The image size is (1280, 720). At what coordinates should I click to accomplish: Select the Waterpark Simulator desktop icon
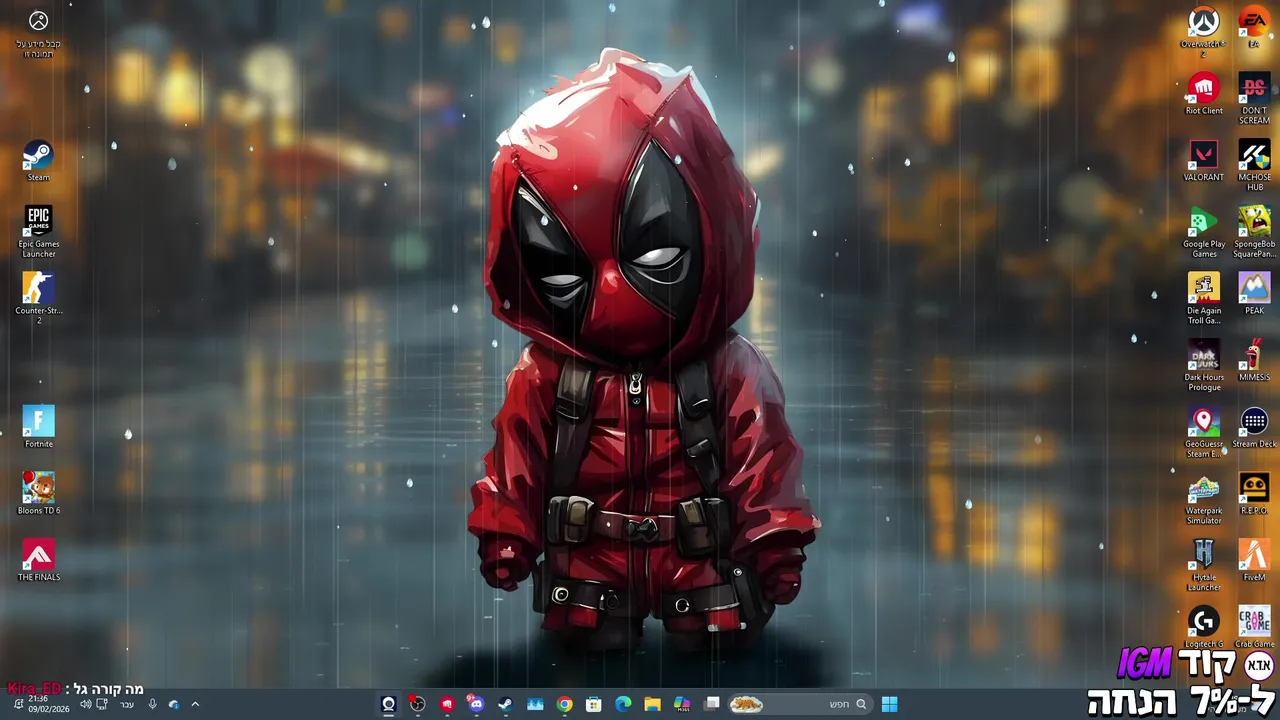1203,498
